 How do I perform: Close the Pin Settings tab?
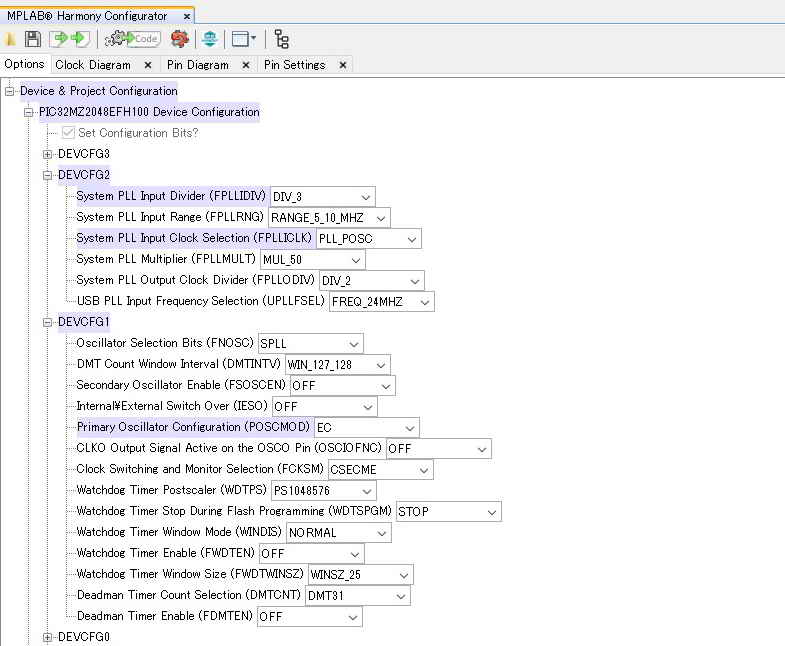pyautogui.click(x=343, y=65)
